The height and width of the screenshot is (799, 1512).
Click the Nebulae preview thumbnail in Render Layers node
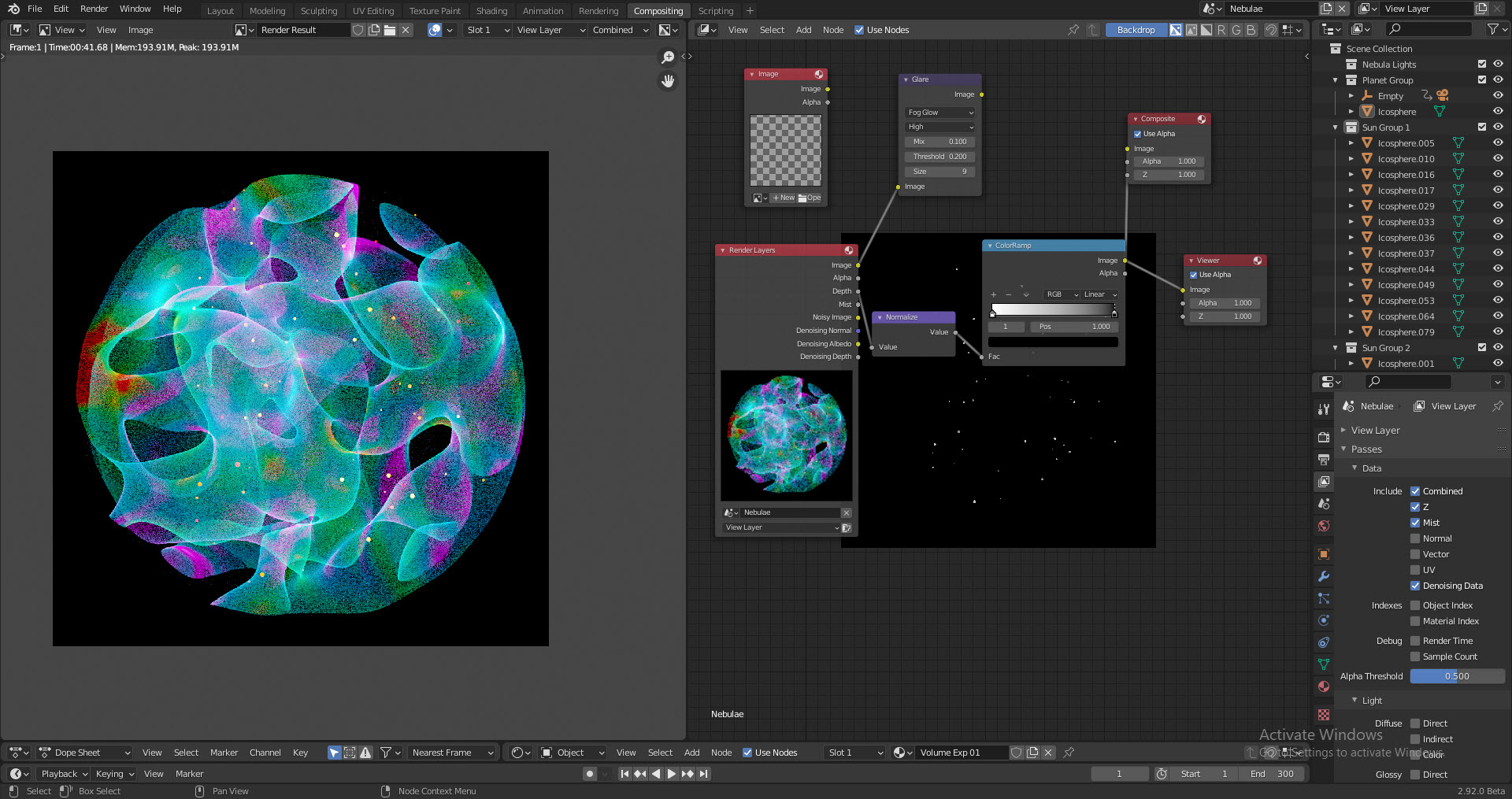785,435
